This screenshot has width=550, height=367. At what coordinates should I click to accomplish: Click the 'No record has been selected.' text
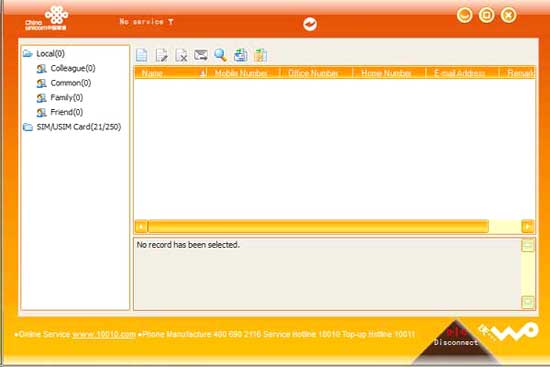tap(188, 245)
